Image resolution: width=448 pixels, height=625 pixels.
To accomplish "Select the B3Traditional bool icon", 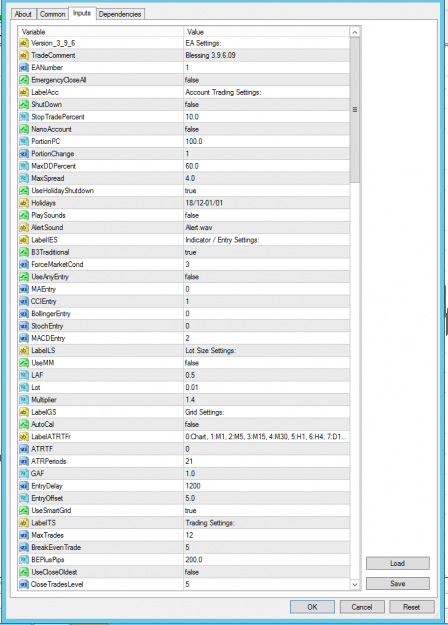I will point(24,252).
